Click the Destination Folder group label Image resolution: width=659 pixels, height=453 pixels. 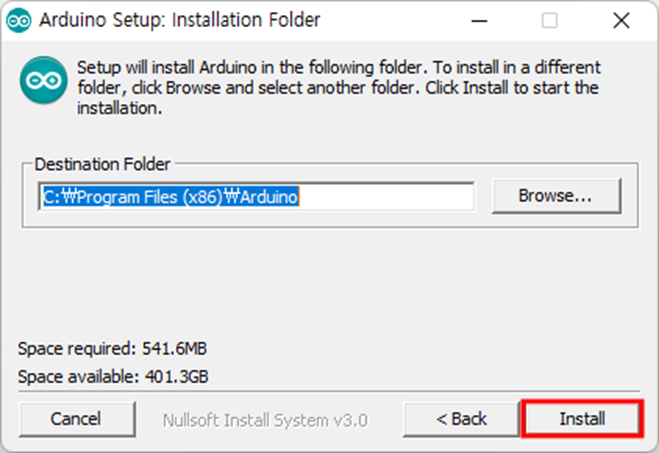(x=103, y=164)
